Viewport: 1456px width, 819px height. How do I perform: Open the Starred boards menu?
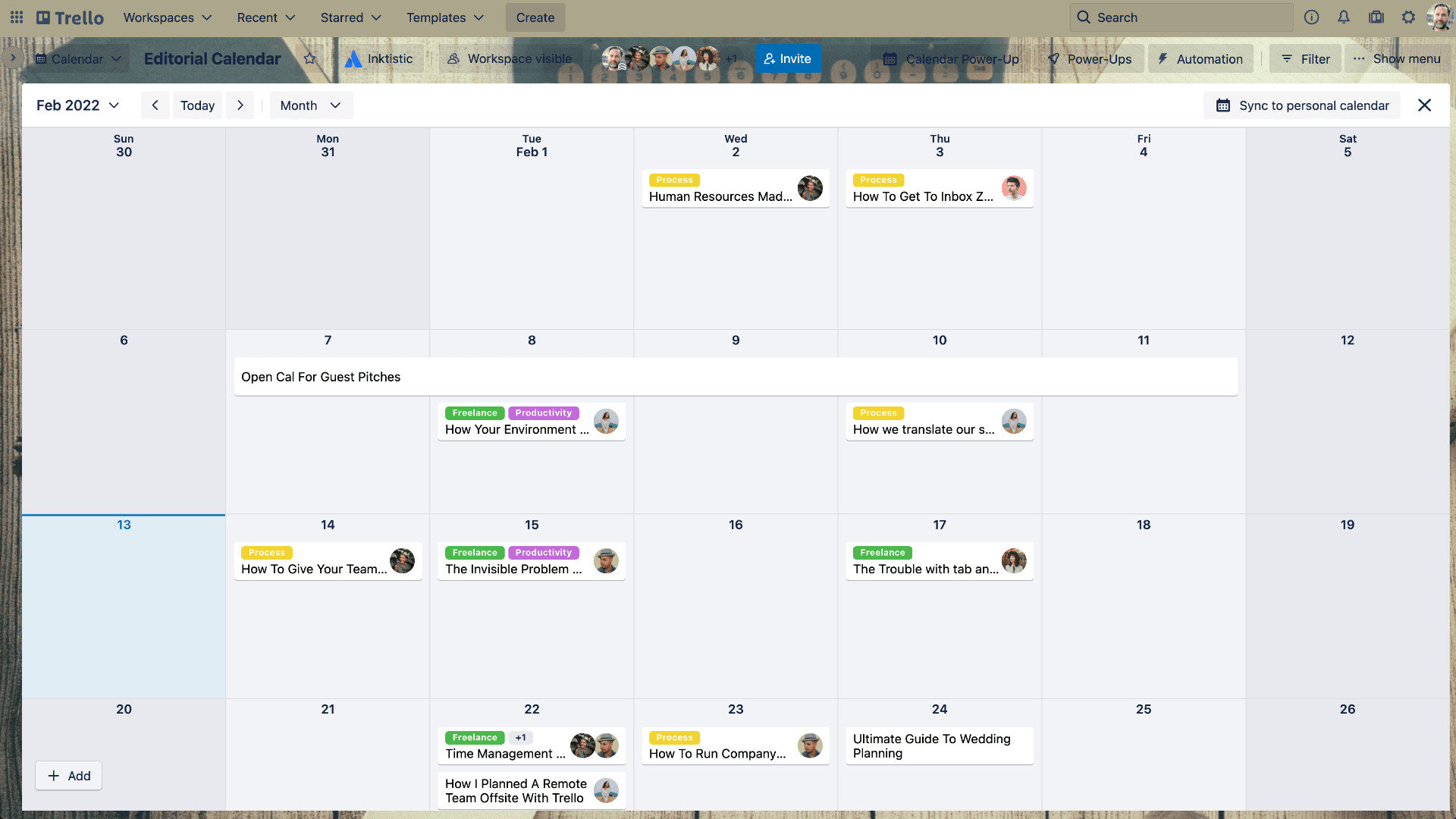pos(350,17)
